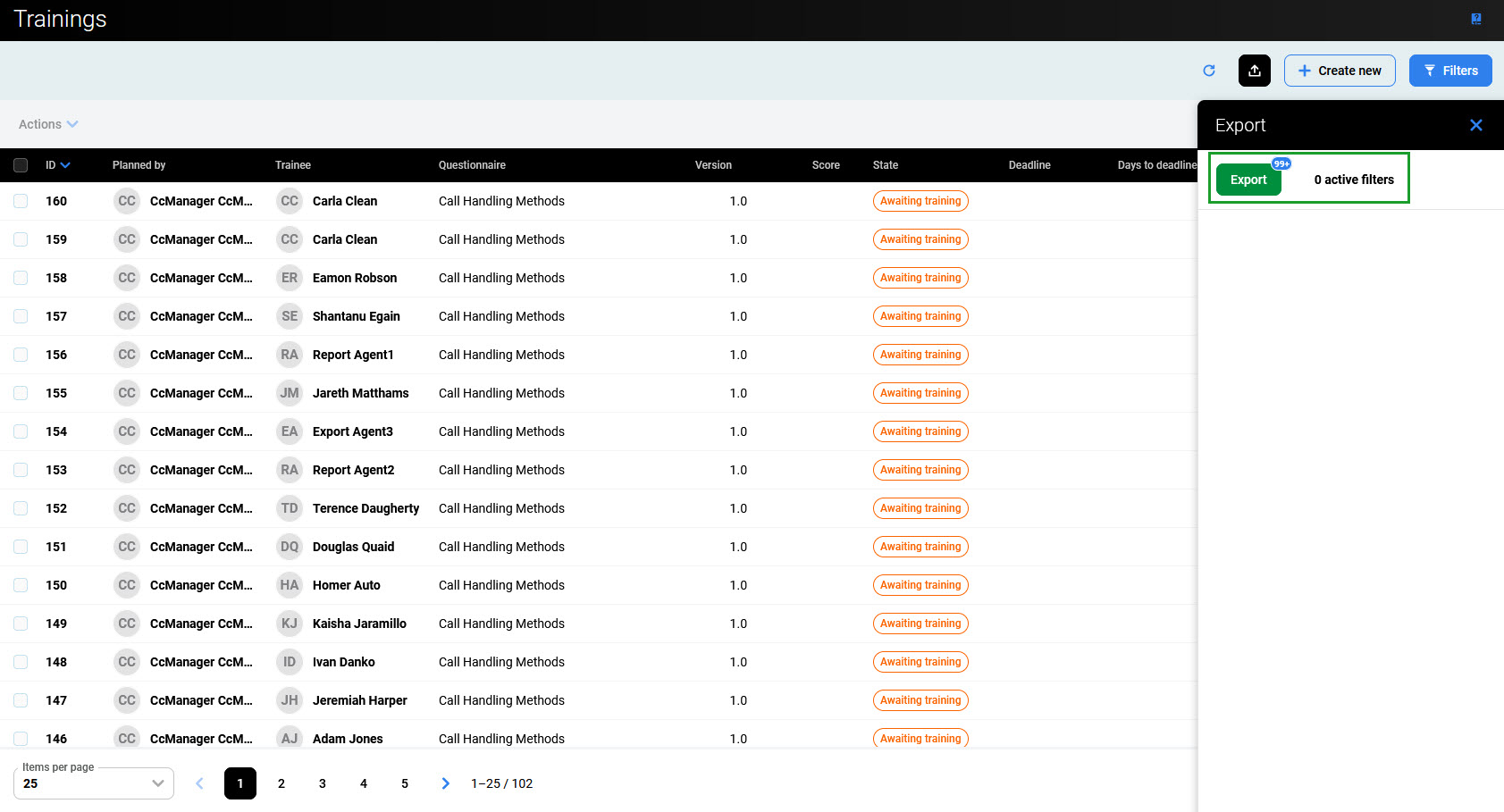
Task: Select the checkbox for row 153
Action: 21,470
